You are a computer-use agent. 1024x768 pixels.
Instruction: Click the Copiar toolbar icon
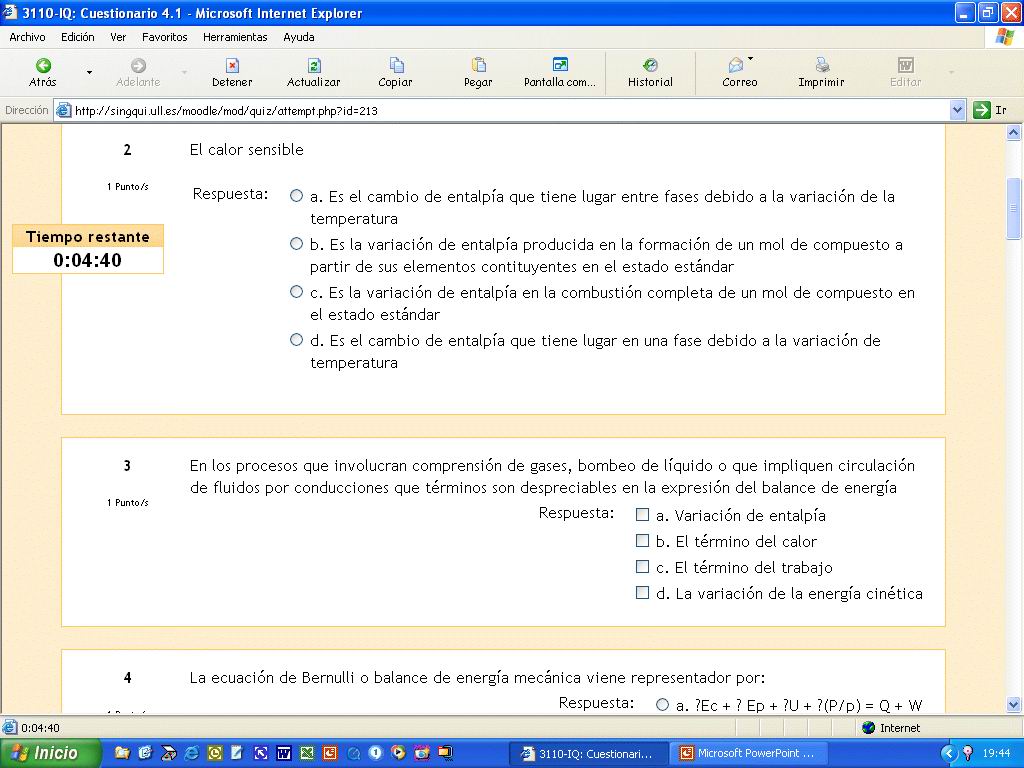(396, 66)
